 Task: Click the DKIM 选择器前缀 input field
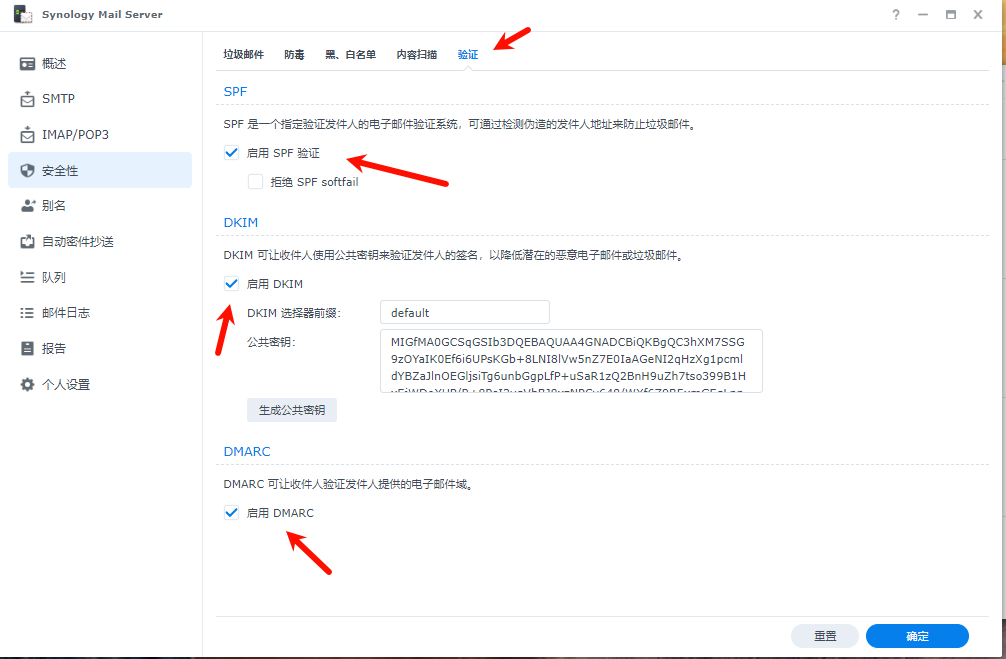(x=465, y=312)
